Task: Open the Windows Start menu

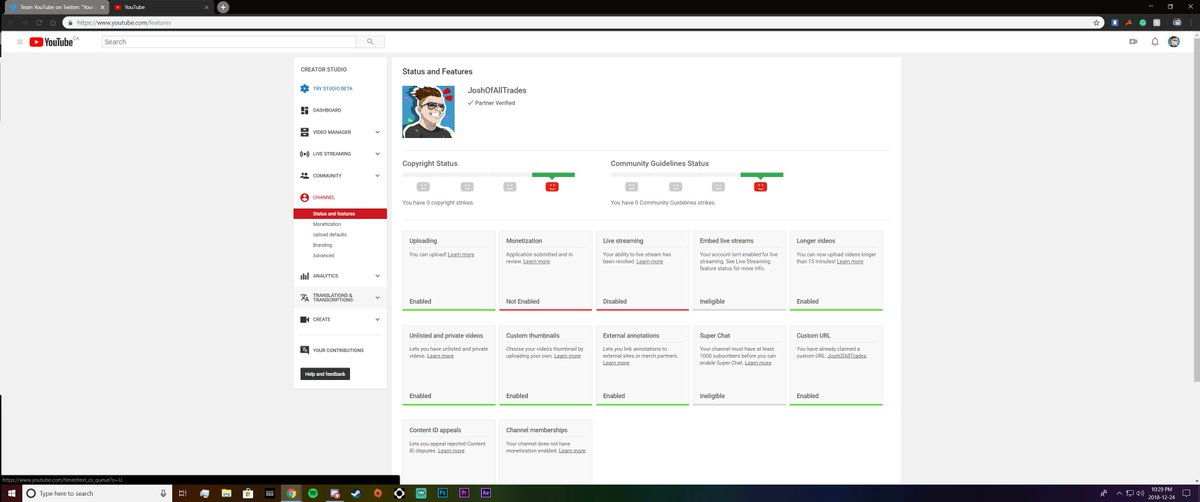Action: pos(10,494)
